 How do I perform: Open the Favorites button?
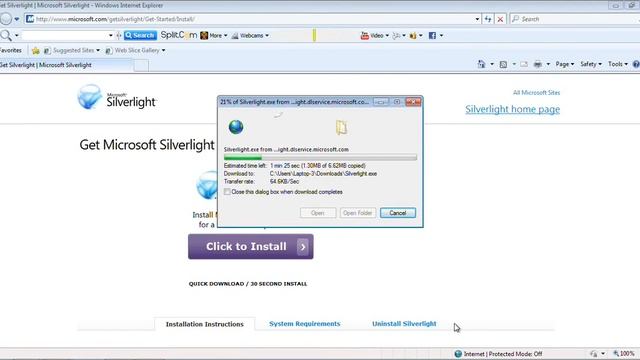(x=11, y=51)
